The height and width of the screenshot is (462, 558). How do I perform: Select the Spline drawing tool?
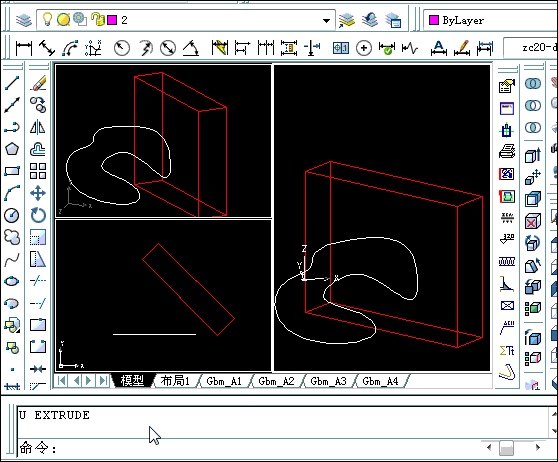(x=12, y=259)
